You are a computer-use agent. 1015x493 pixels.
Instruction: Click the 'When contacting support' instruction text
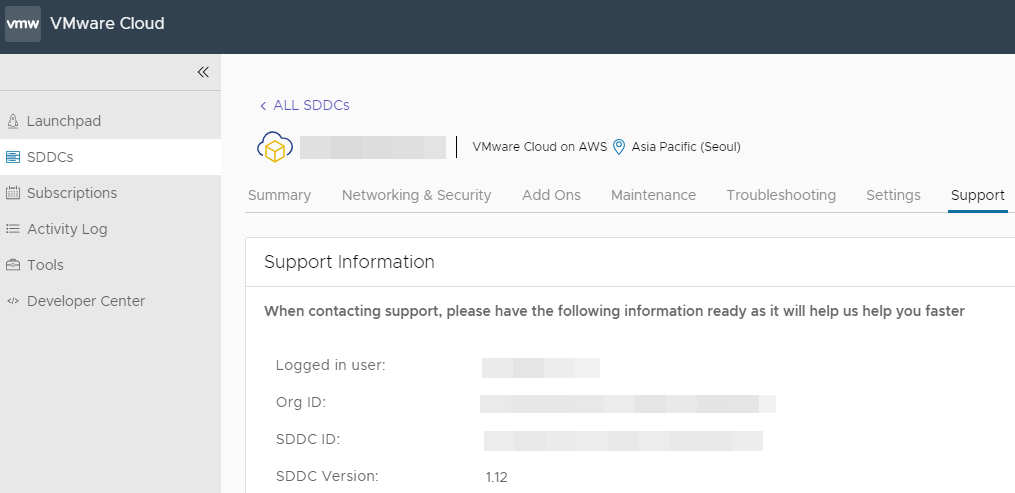pyautogui.click(x=614, y=311)
